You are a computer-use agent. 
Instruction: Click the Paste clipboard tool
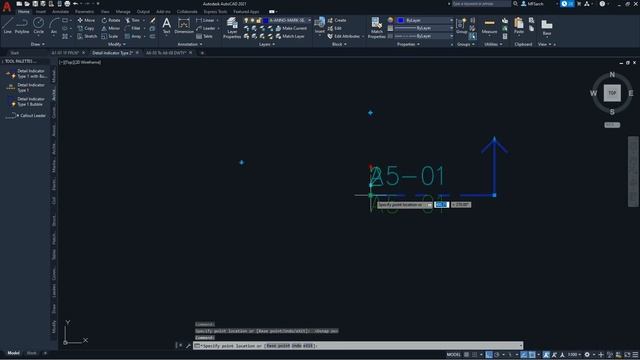(x=519, y=26)
